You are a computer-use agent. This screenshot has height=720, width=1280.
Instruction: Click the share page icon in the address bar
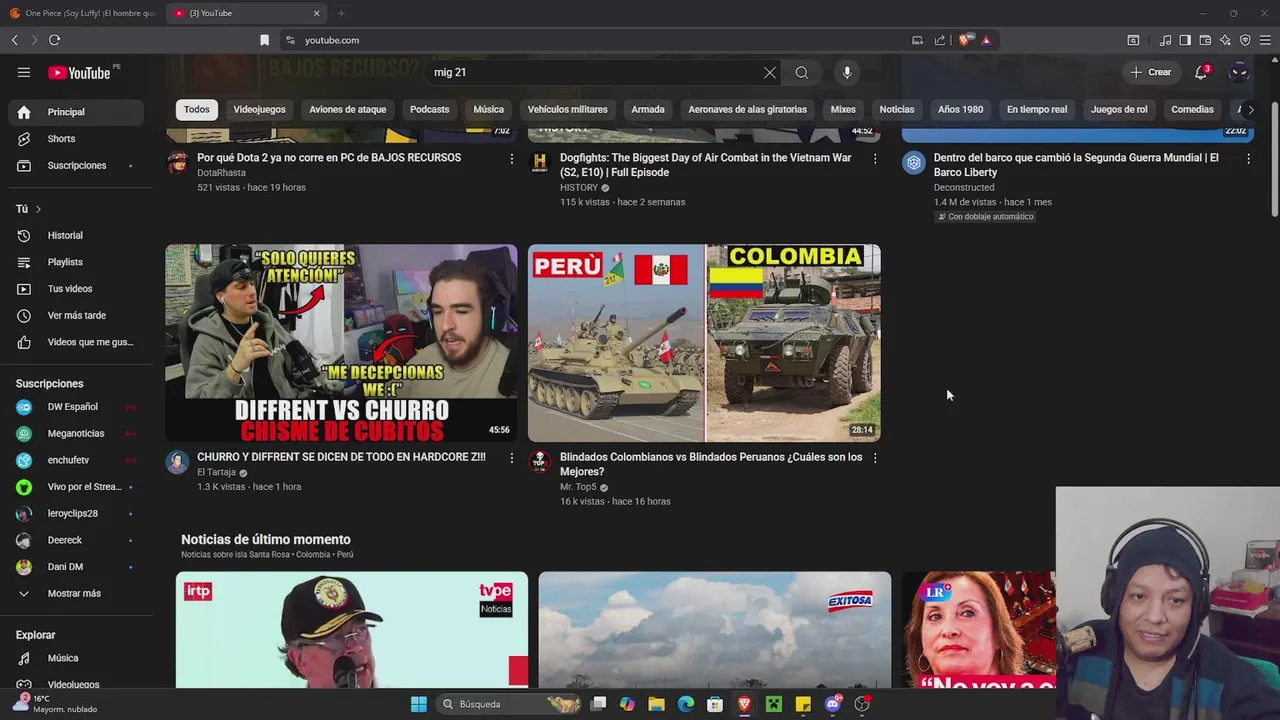[x=940, y=40]
